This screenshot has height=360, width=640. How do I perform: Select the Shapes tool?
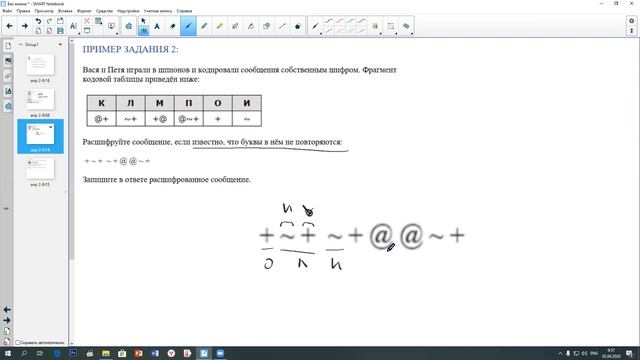pos(267,26)
